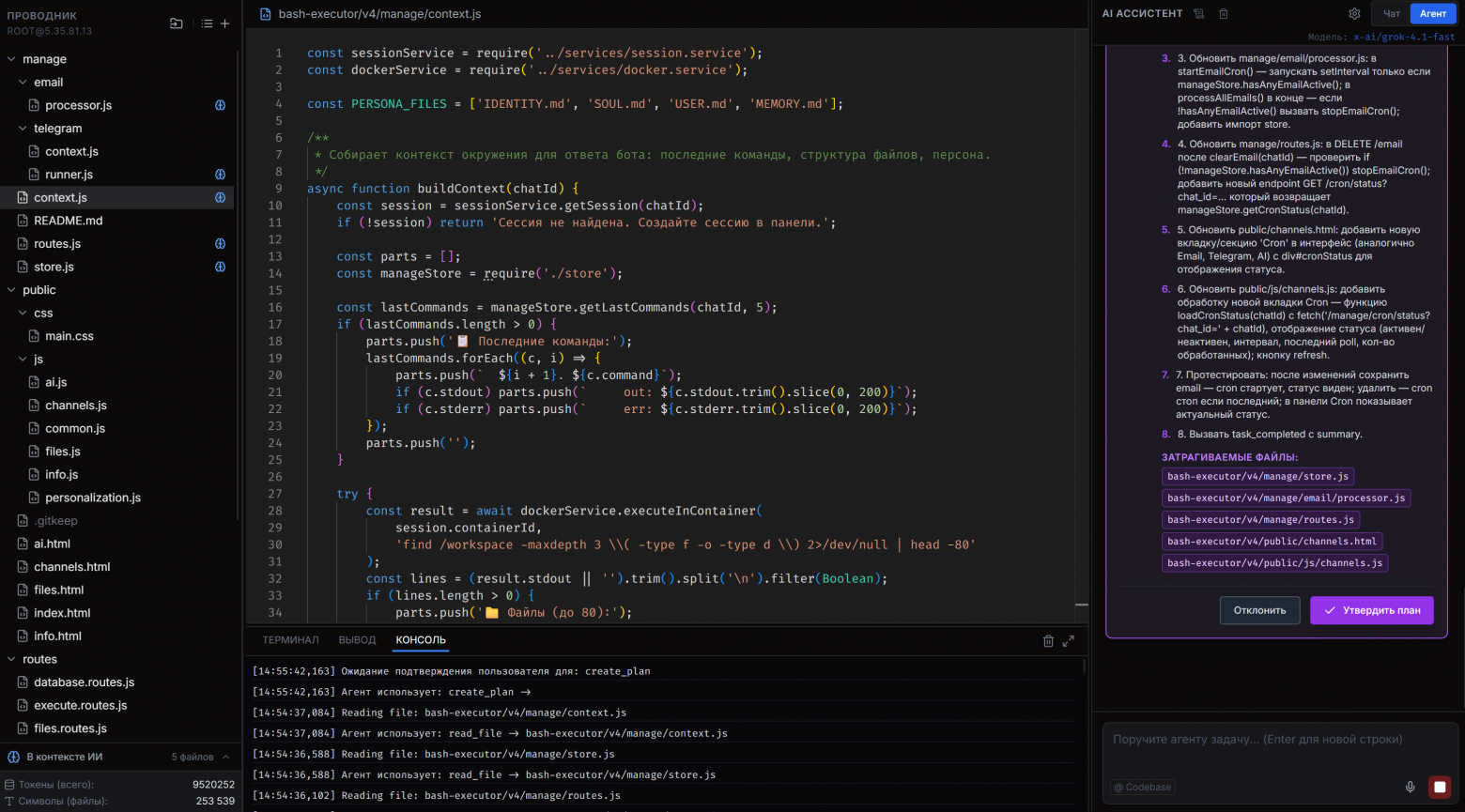
Task: Clear console with the panel trash icon
Action: pos(1048,641)
